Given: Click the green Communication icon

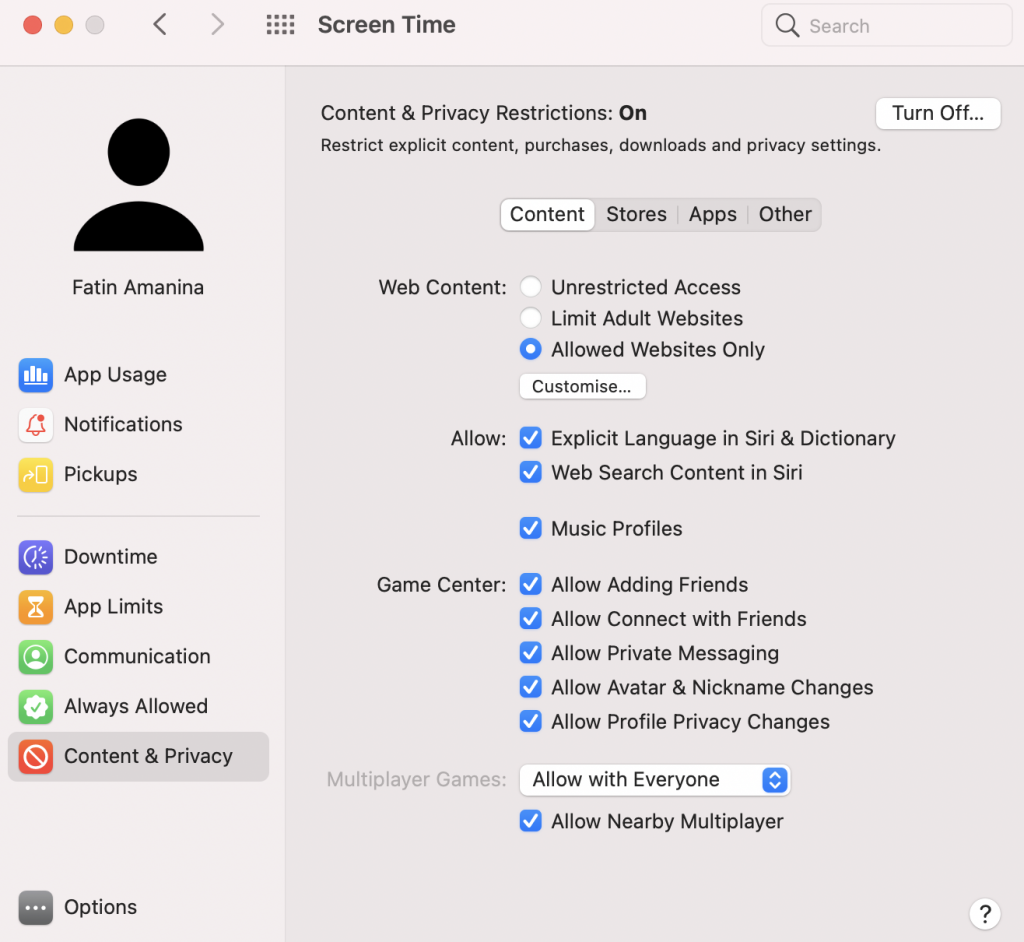Looking at the screenshot, I should click(36, 657).
